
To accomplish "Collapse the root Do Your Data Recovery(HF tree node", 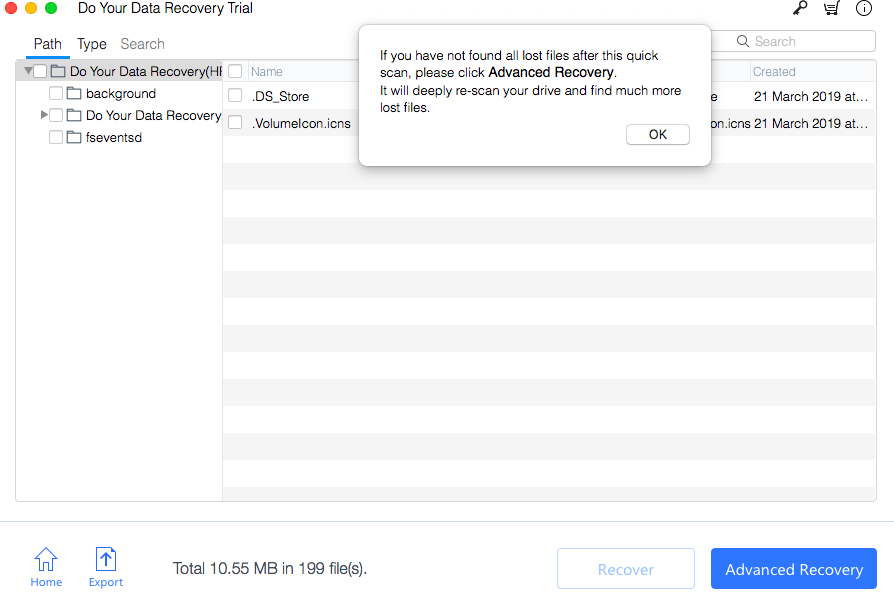I will click(27, 71).
